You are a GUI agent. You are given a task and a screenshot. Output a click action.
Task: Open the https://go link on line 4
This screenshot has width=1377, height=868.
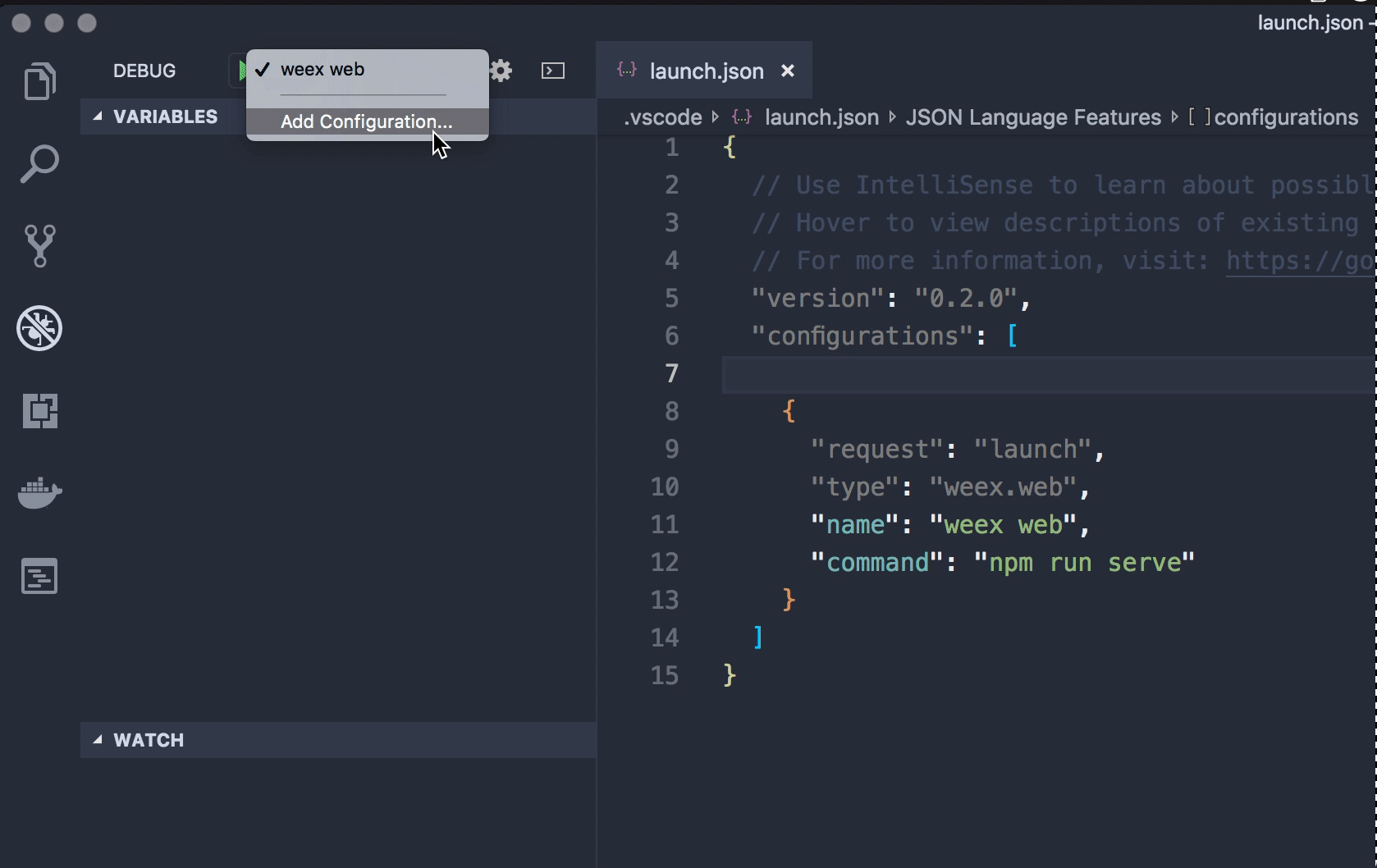pyautogui.click(x=1301, y=261)
